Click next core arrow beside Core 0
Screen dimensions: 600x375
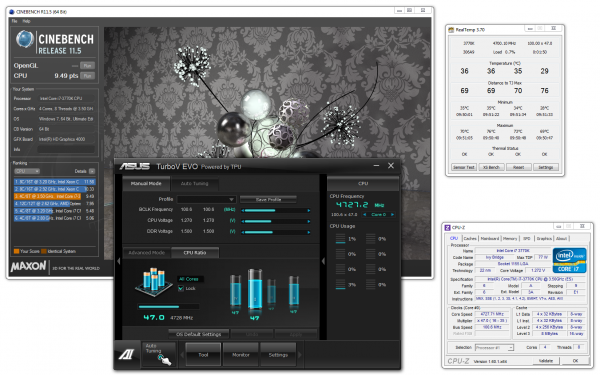tap(392, 214)
